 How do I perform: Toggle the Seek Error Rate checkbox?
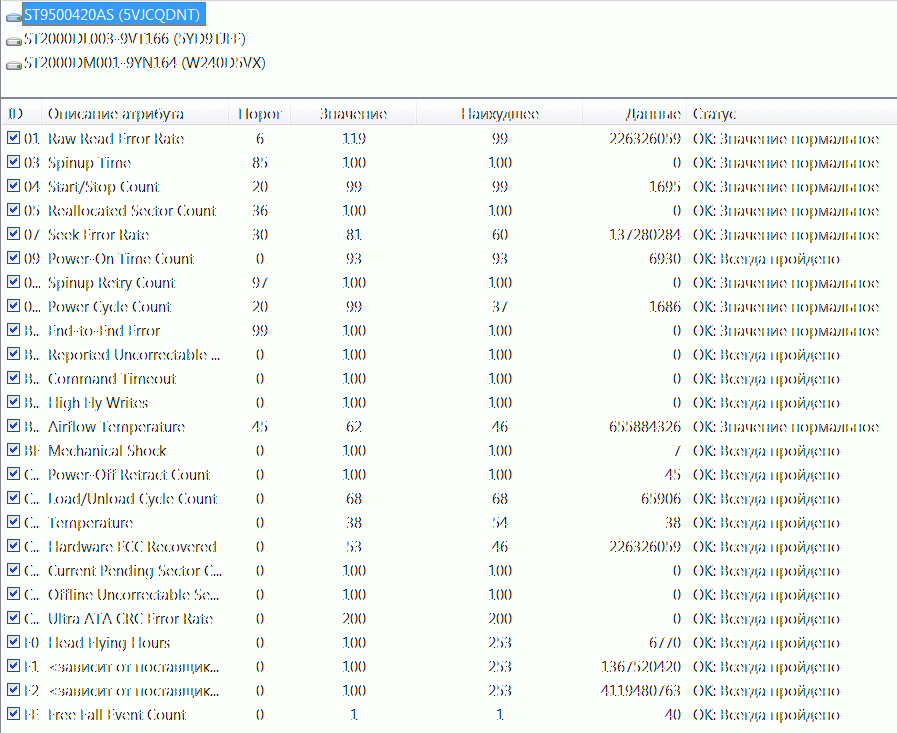point(14,234)
